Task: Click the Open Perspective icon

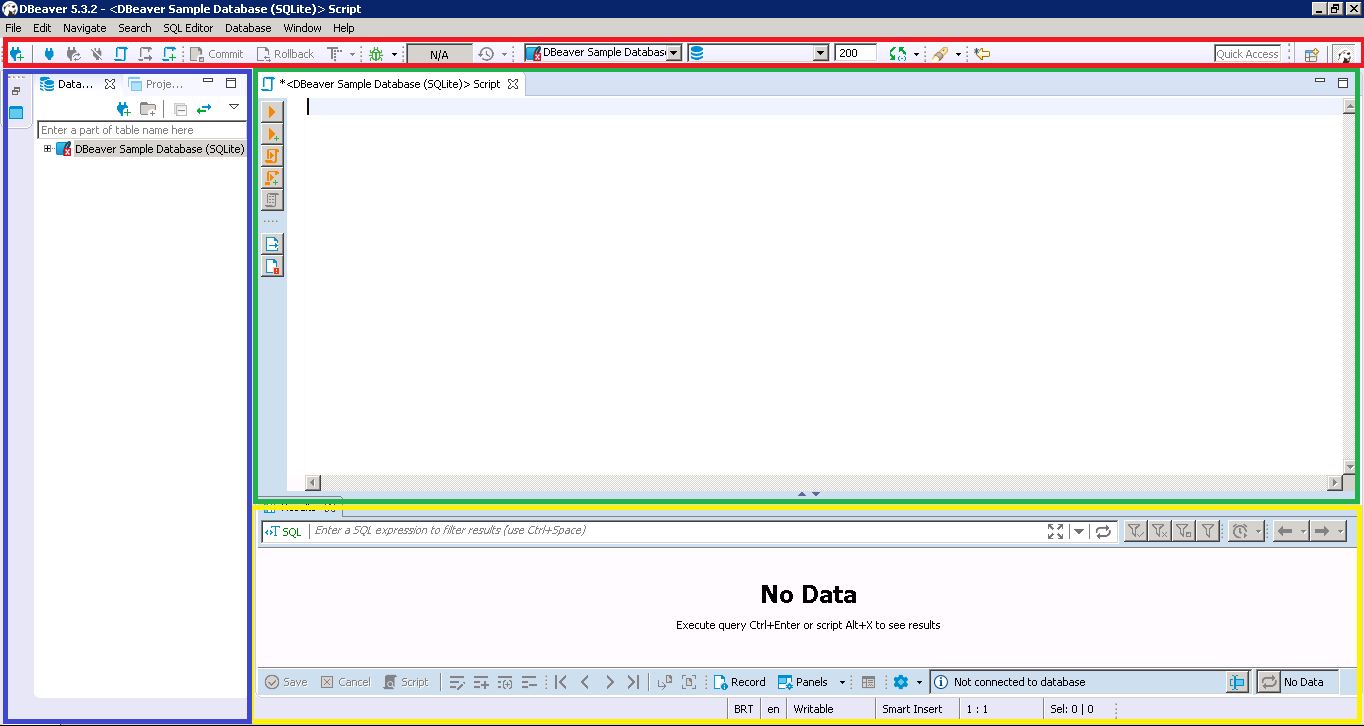Action: click(x=1311, y=55)
